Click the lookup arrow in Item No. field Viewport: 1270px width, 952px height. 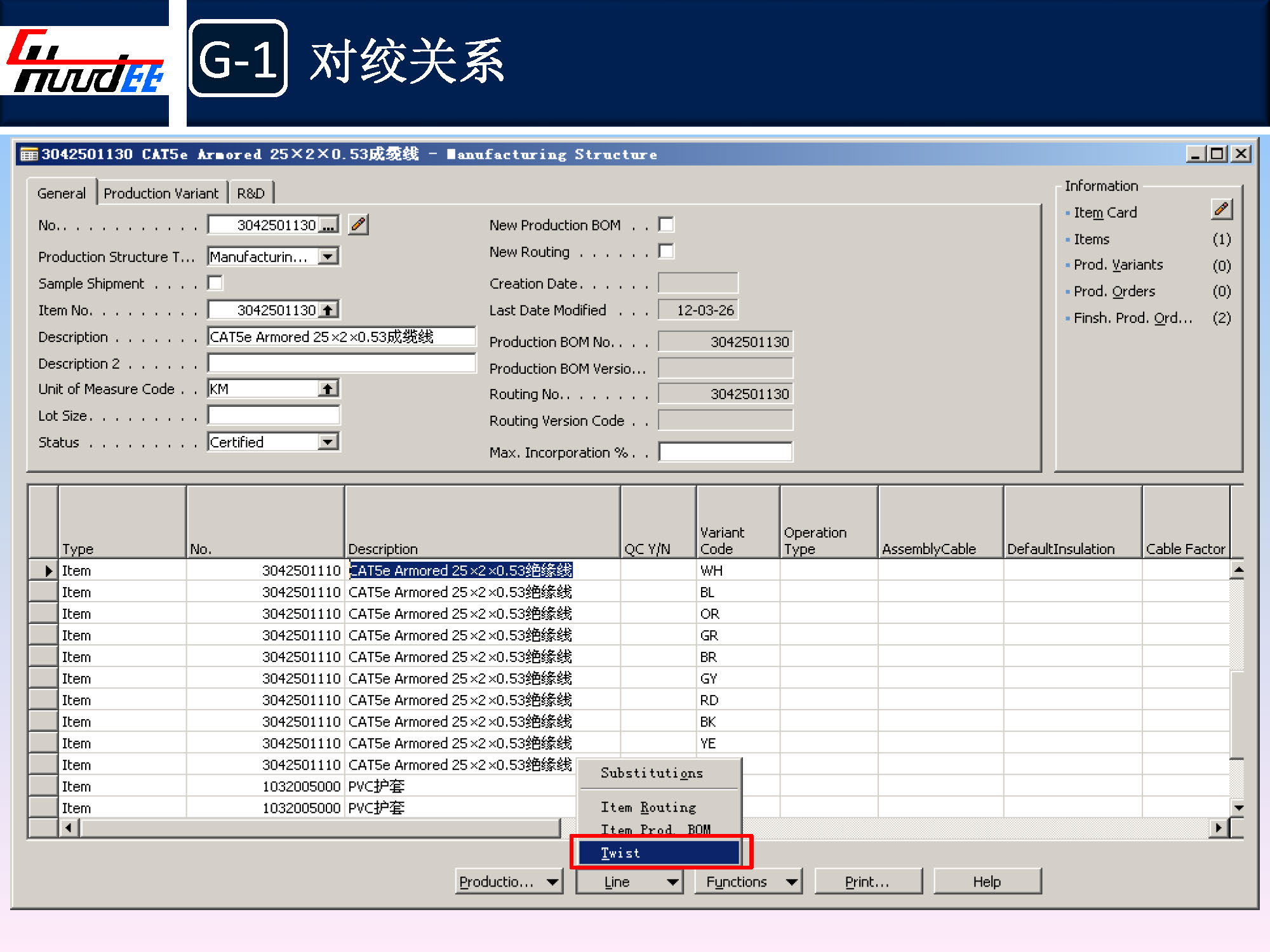(x=328, y=310)
